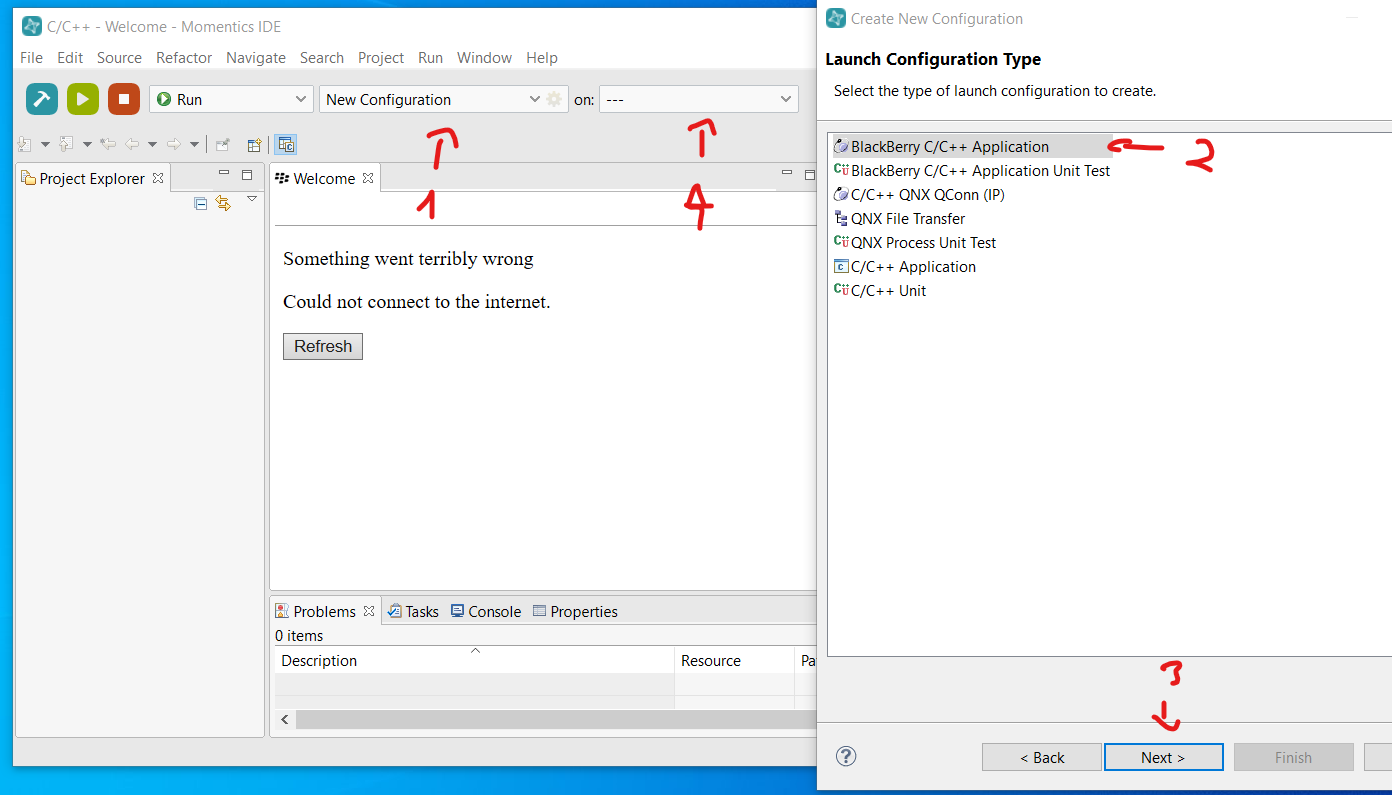This screenshot has height=795, width=1392.
Task: Select the Problems tab
Action: 324,611
